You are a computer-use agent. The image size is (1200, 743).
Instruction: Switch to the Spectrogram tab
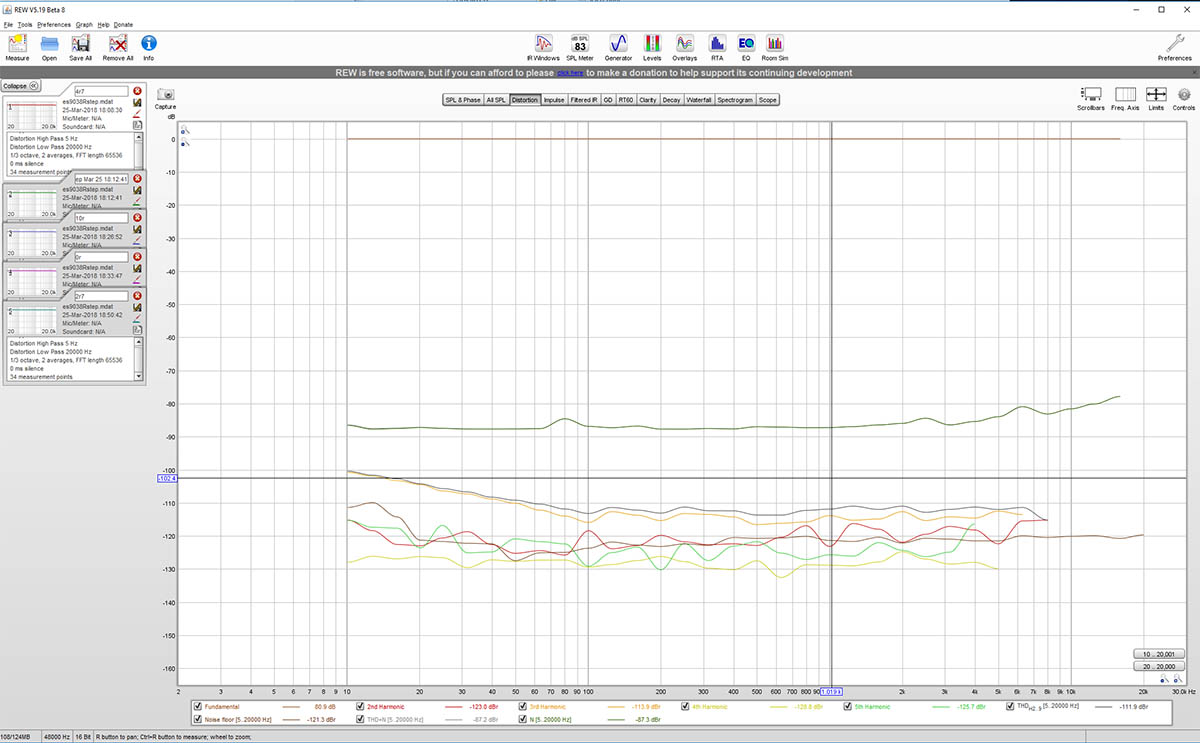[x=735, y=100]
